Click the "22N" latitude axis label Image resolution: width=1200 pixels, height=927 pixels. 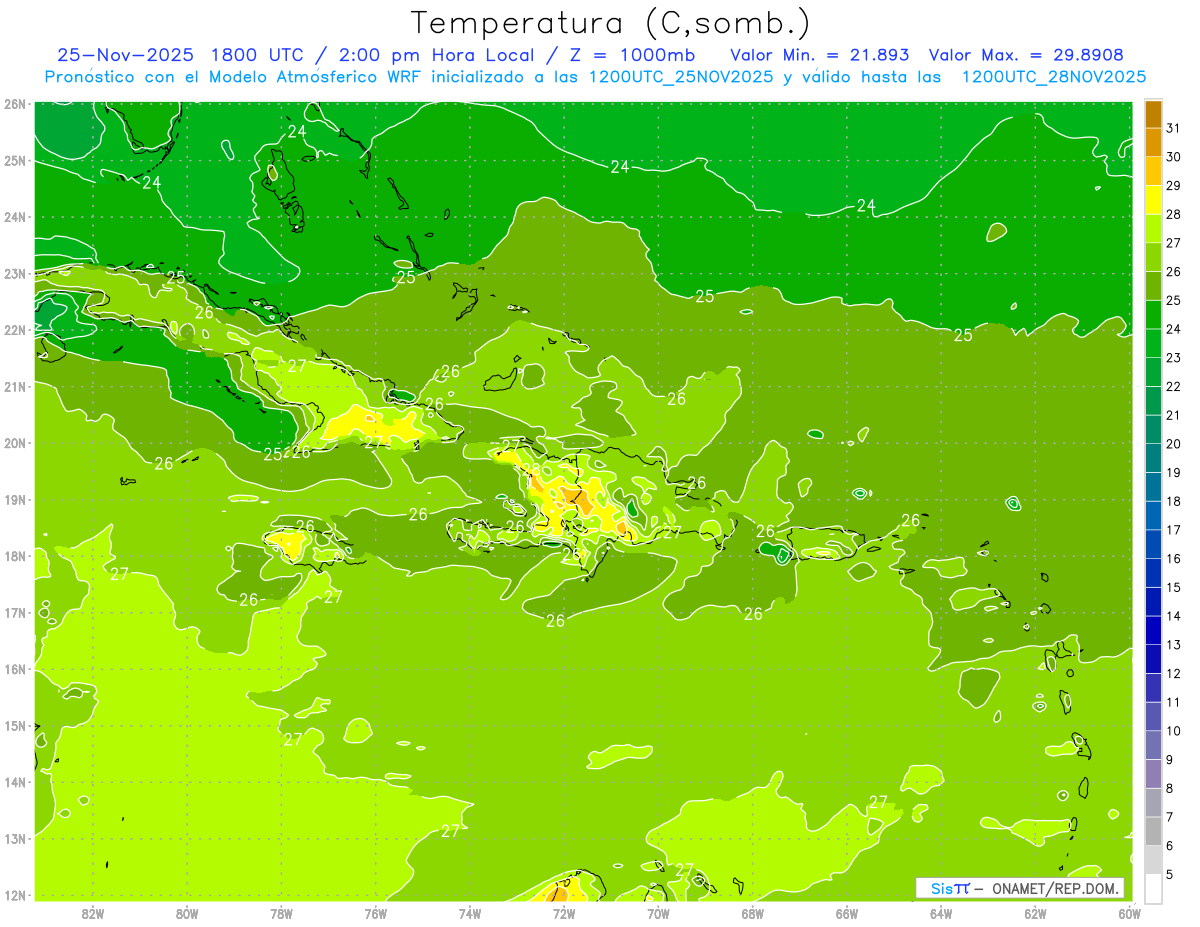15,330
